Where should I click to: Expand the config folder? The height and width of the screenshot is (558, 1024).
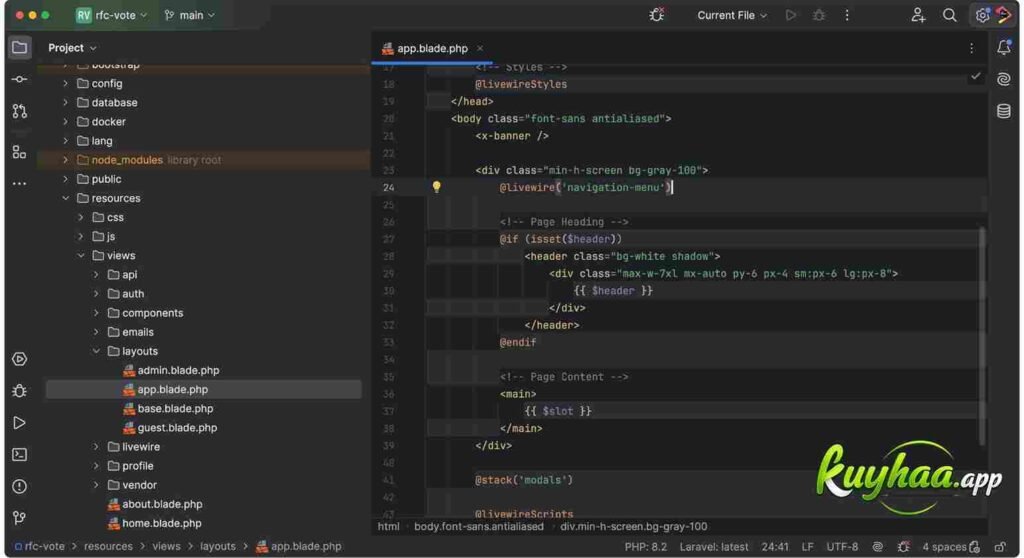pos(65,84)
